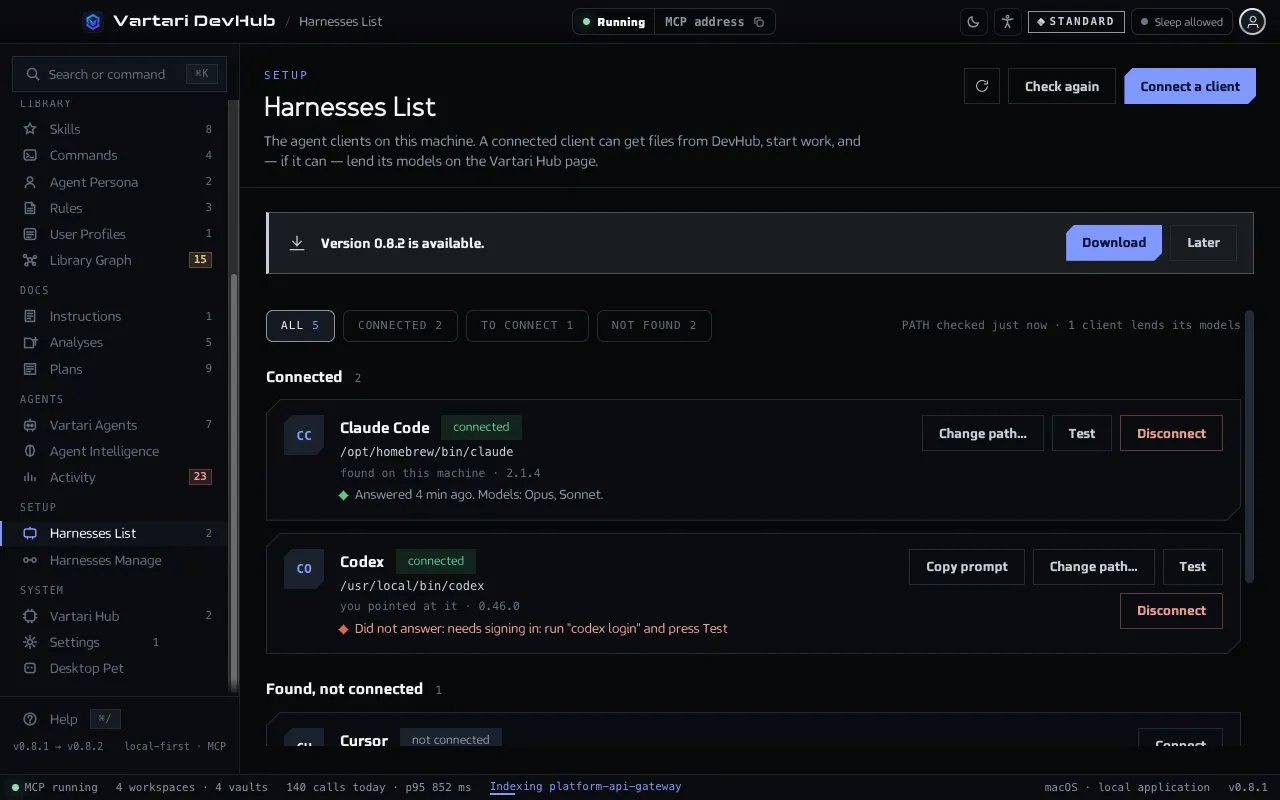The width and height of the screenshot is (1280, 800).
Task: Copy the MCP address with copy icon
Action: (x=759, y=22)
